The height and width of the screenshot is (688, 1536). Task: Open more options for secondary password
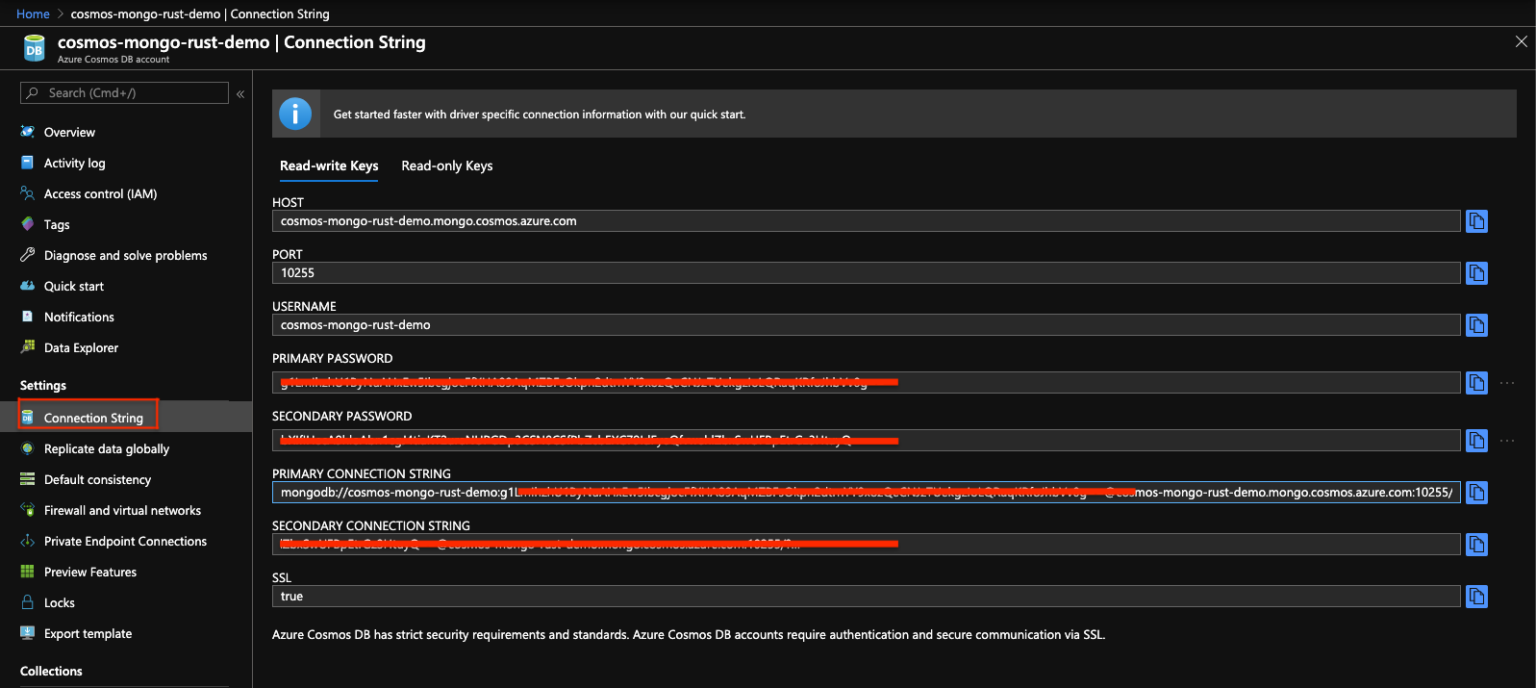pos(1507,440)
